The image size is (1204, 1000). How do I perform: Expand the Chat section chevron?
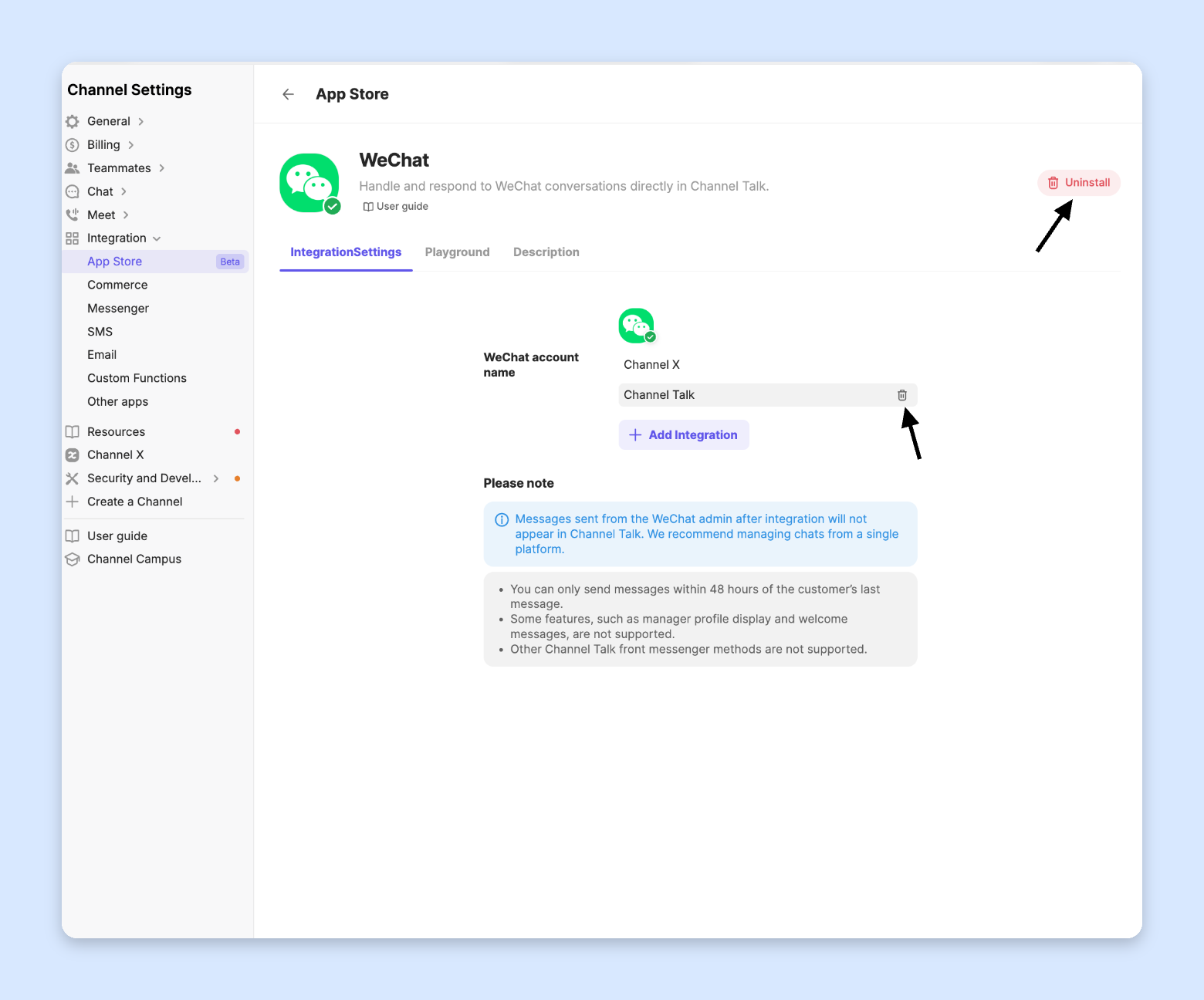click(x=123, y=191)
